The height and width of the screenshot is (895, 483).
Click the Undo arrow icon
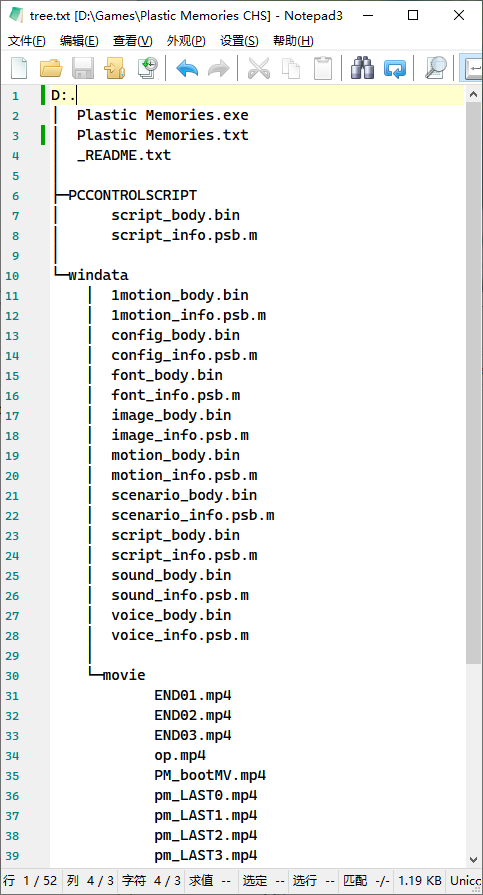coord(187,68)
